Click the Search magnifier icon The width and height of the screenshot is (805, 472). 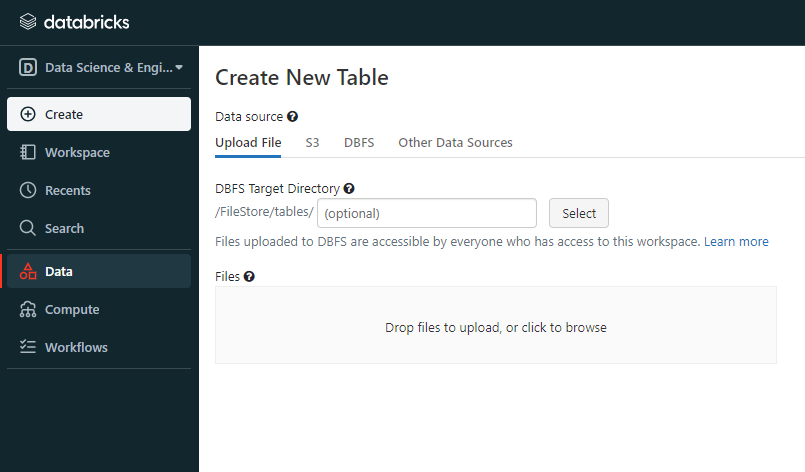28,228
